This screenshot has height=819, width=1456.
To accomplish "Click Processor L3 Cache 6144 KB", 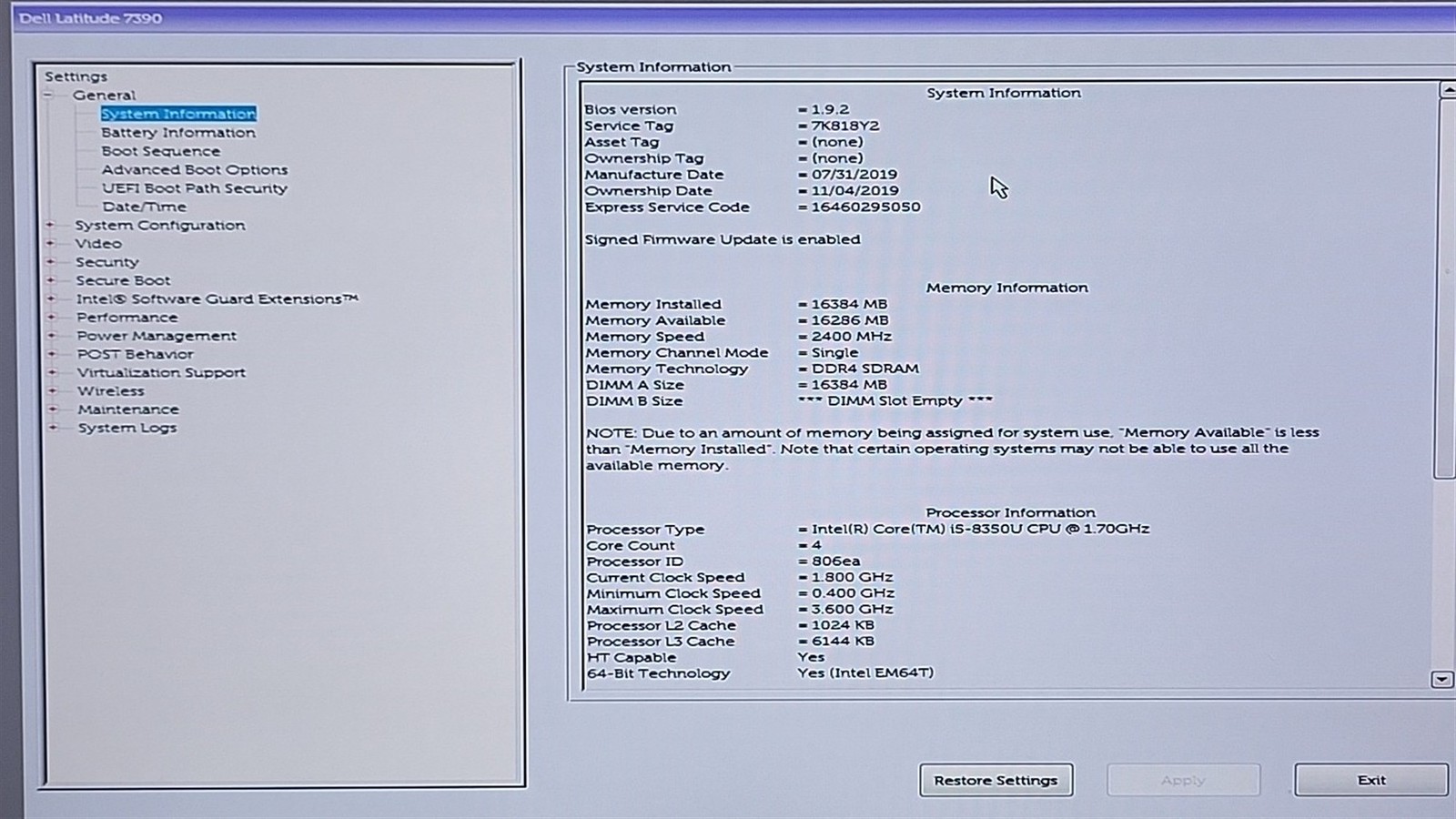I will [843, 641].
